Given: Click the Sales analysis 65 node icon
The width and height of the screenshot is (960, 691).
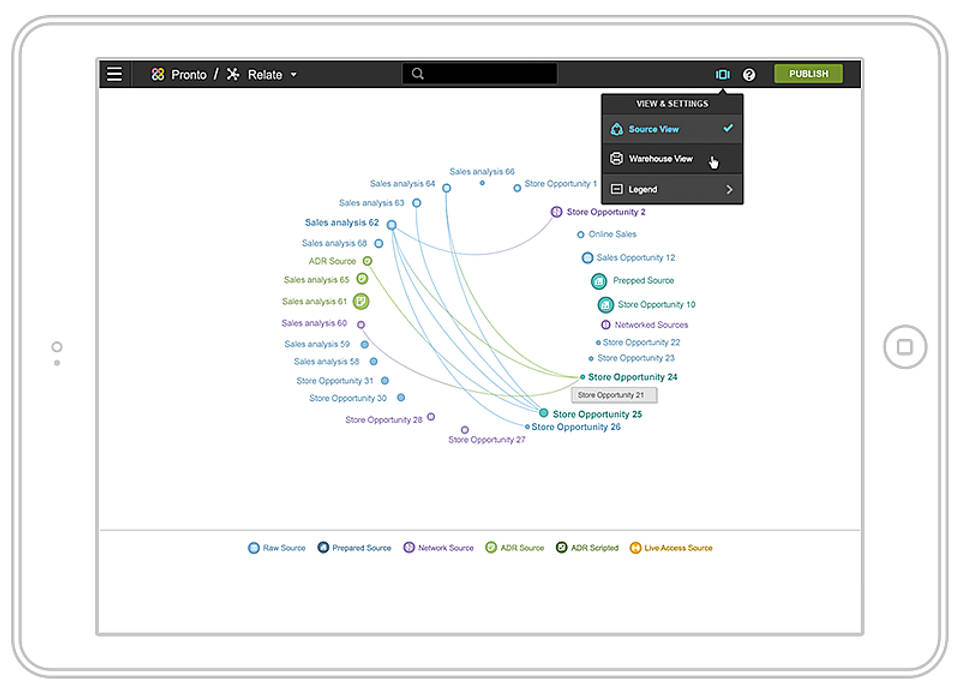Looking at the screenshot, I should click(362, 280).
